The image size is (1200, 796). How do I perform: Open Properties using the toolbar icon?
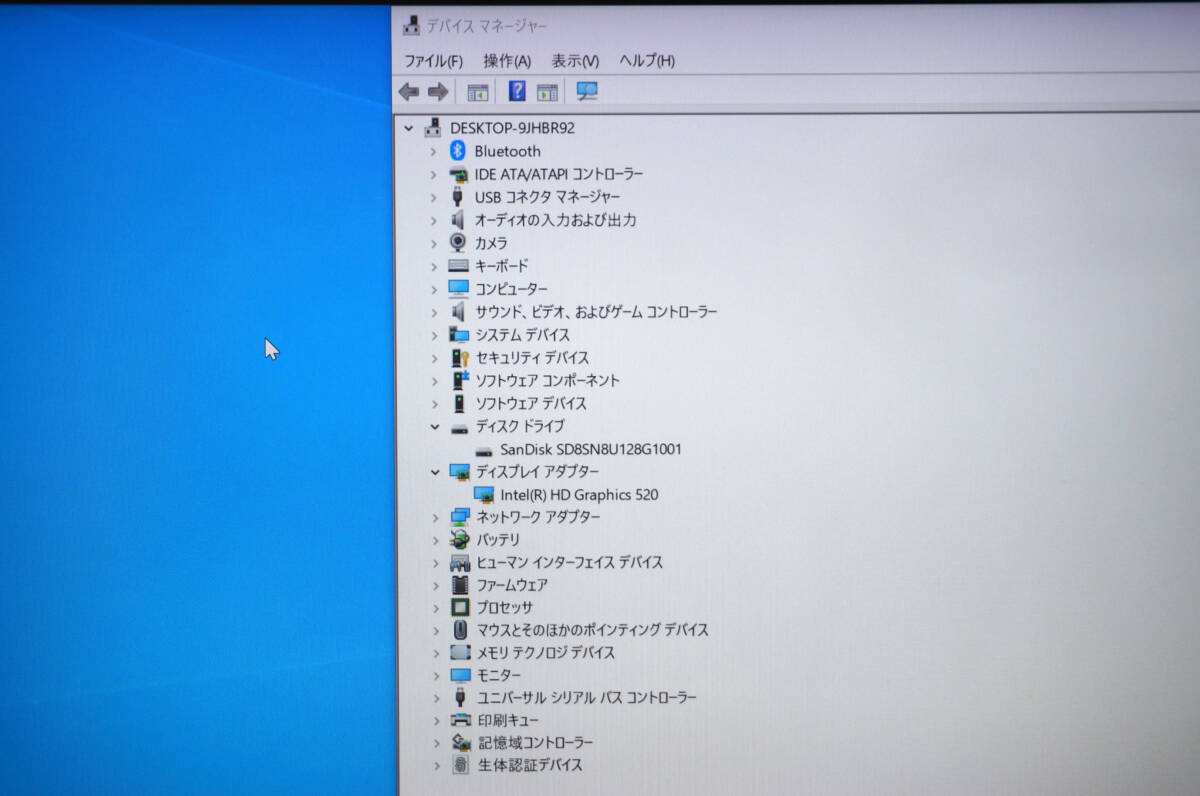click(x=546, y=91)
